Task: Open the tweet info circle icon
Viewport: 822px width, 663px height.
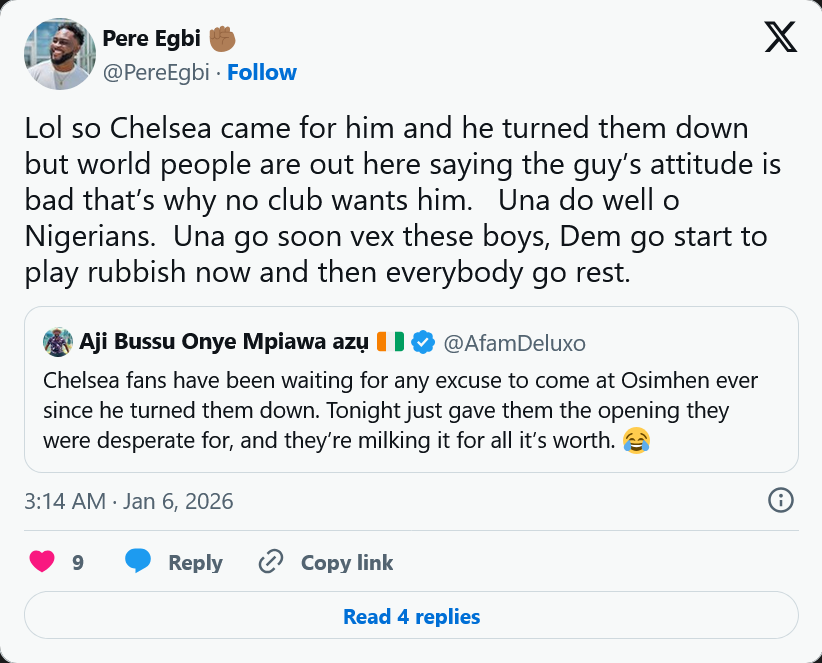Action: coord(780,500)
